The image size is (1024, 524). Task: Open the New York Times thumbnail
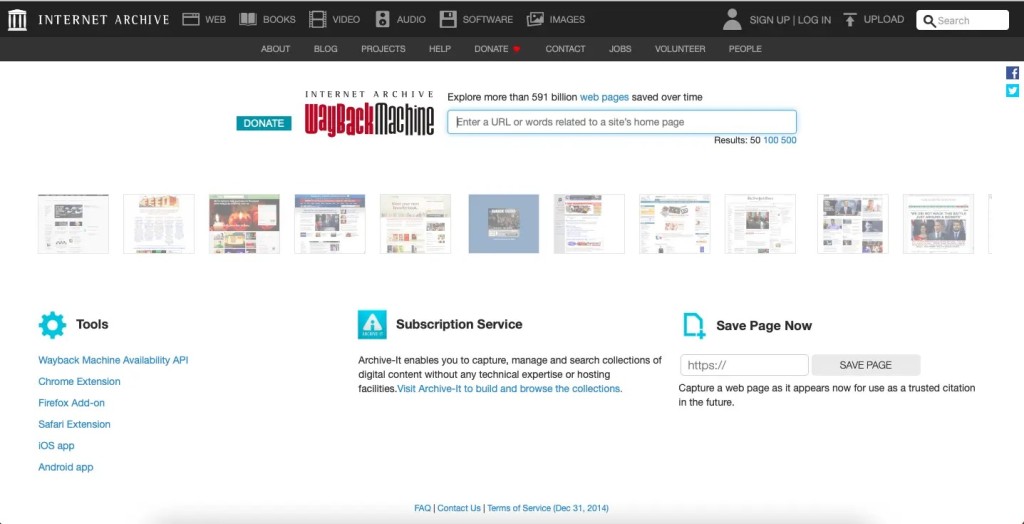click(760, 223)
